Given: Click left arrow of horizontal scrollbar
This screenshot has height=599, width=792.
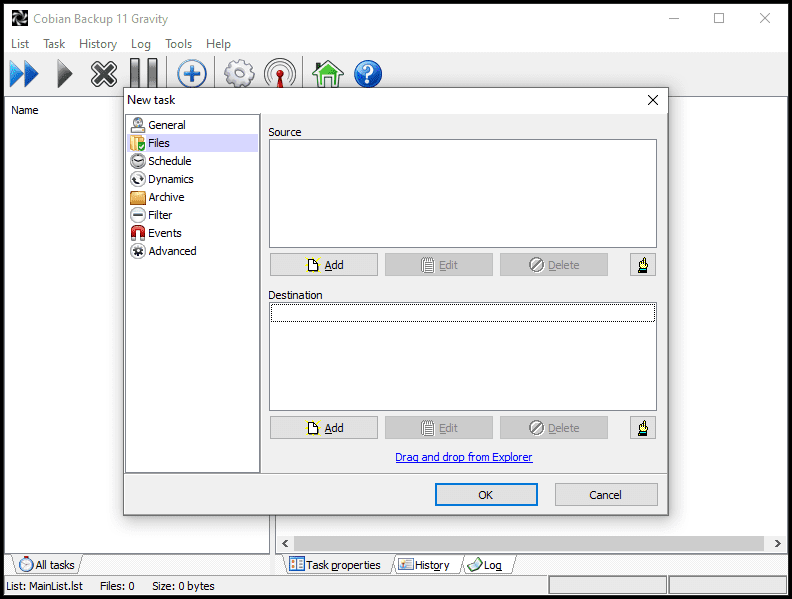Looking at the screenshot, I should pyautogui.click(x=285, y=543).
